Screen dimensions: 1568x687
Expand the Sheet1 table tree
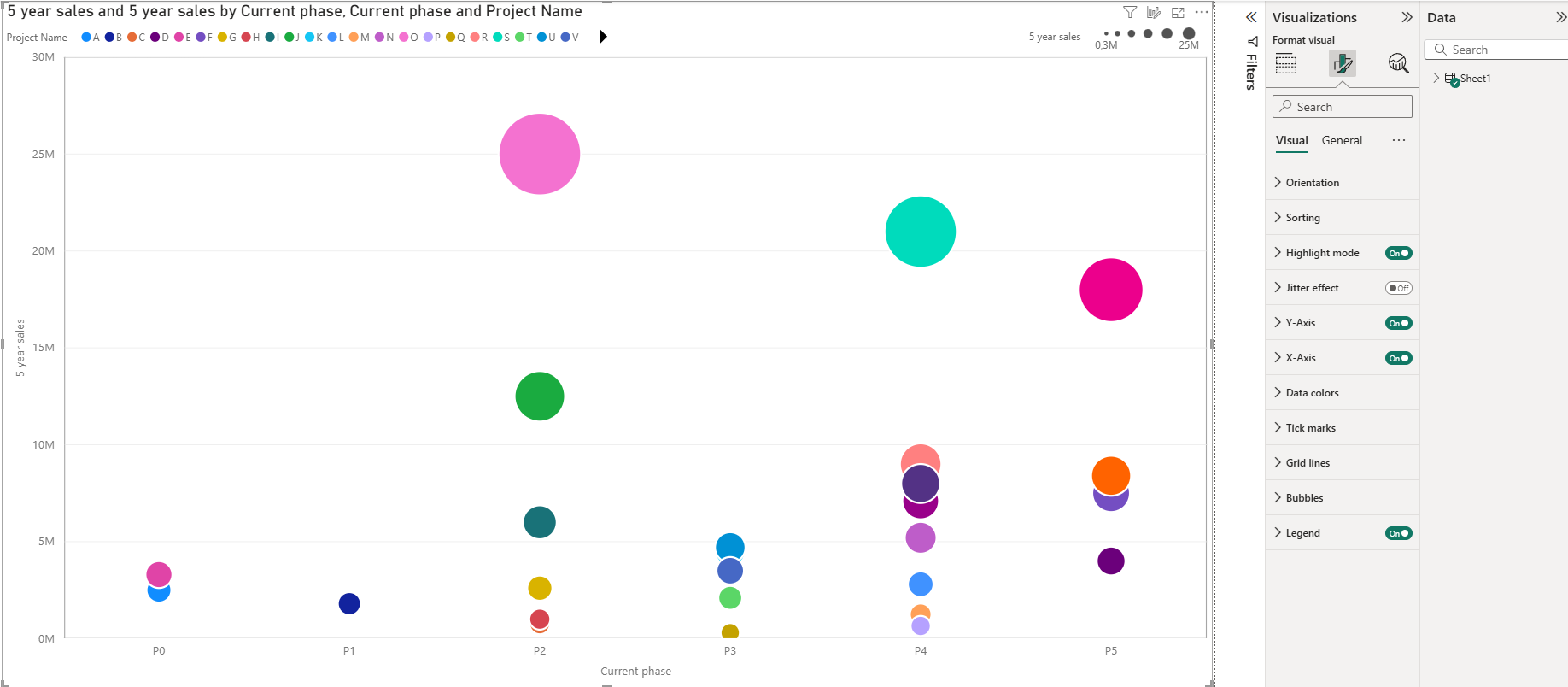(x=1436, y=78)
